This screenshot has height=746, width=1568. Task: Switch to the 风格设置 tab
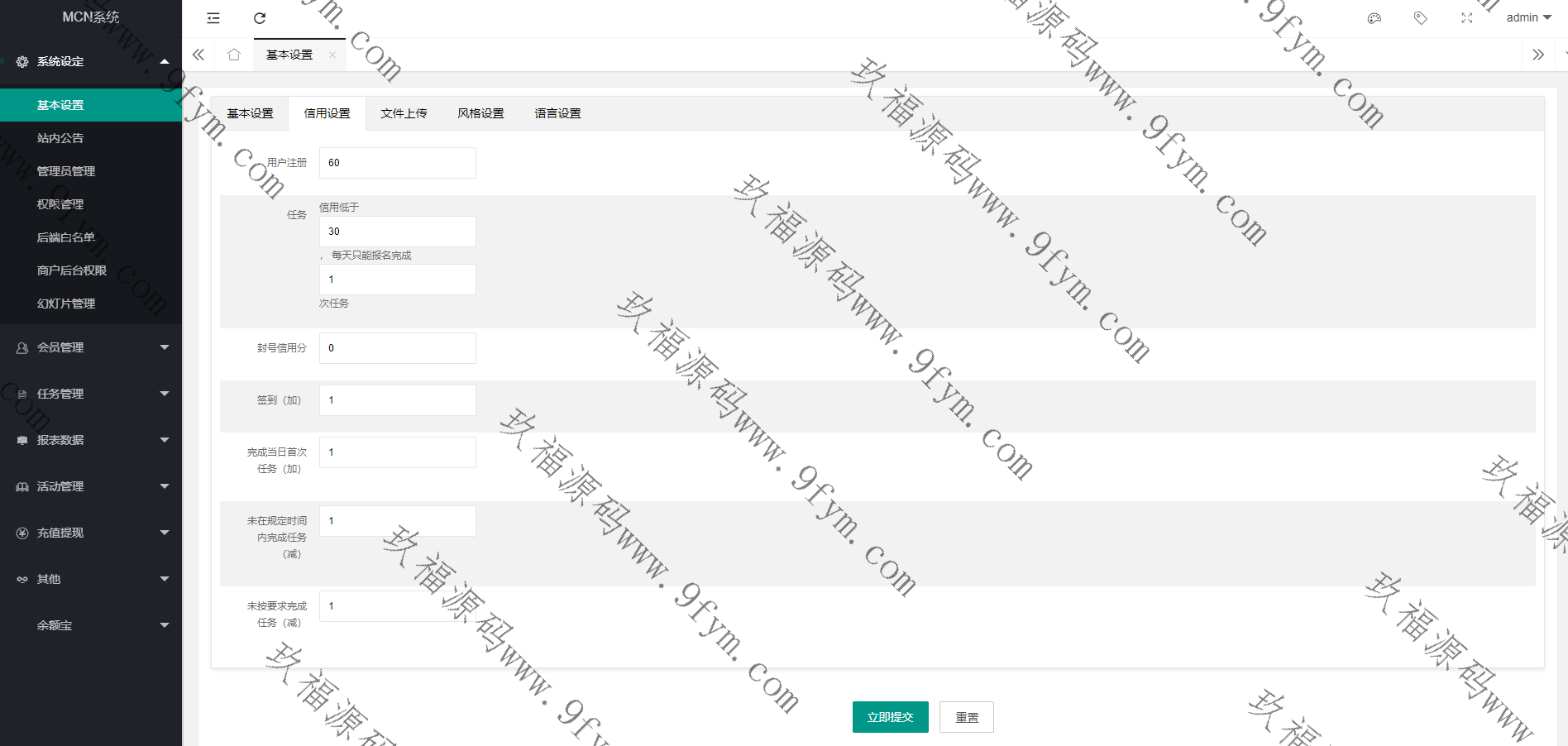pyautogui.click(x=480, y=113)
